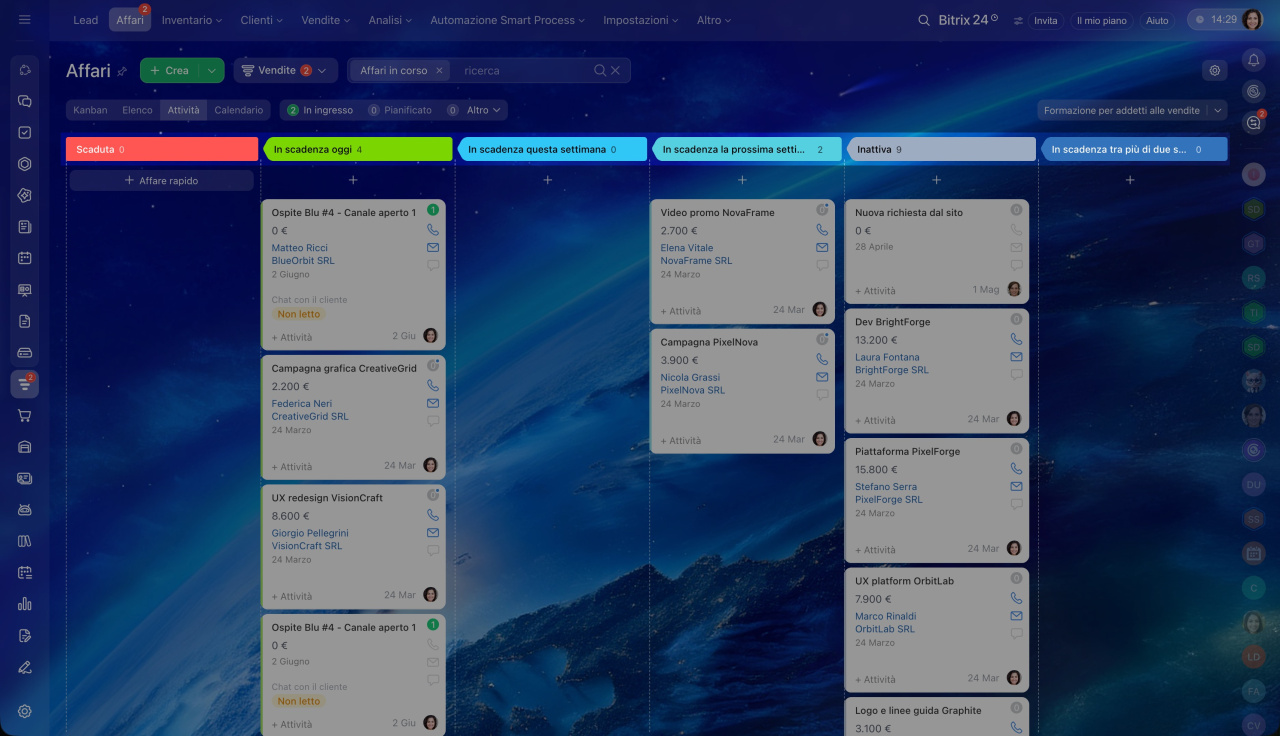Screen dimensions: 1280x736
Task: Expand the Automazione Smart Process menu
Action: click(x=509, y=20)
